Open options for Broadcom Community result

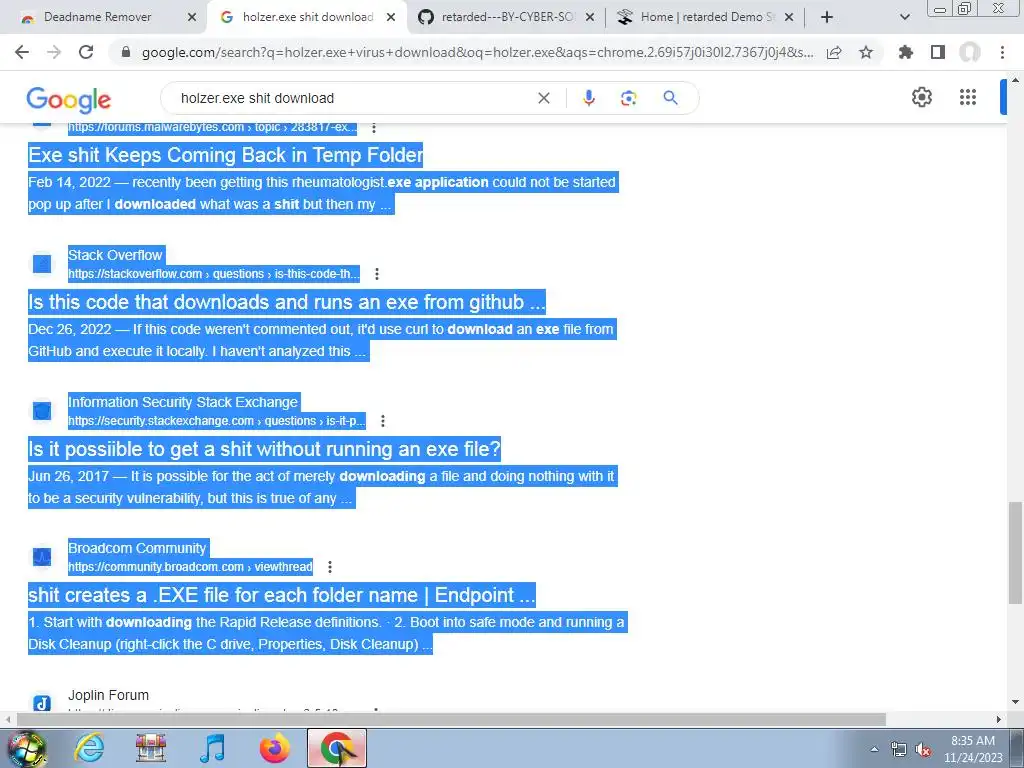pos(330,567)
